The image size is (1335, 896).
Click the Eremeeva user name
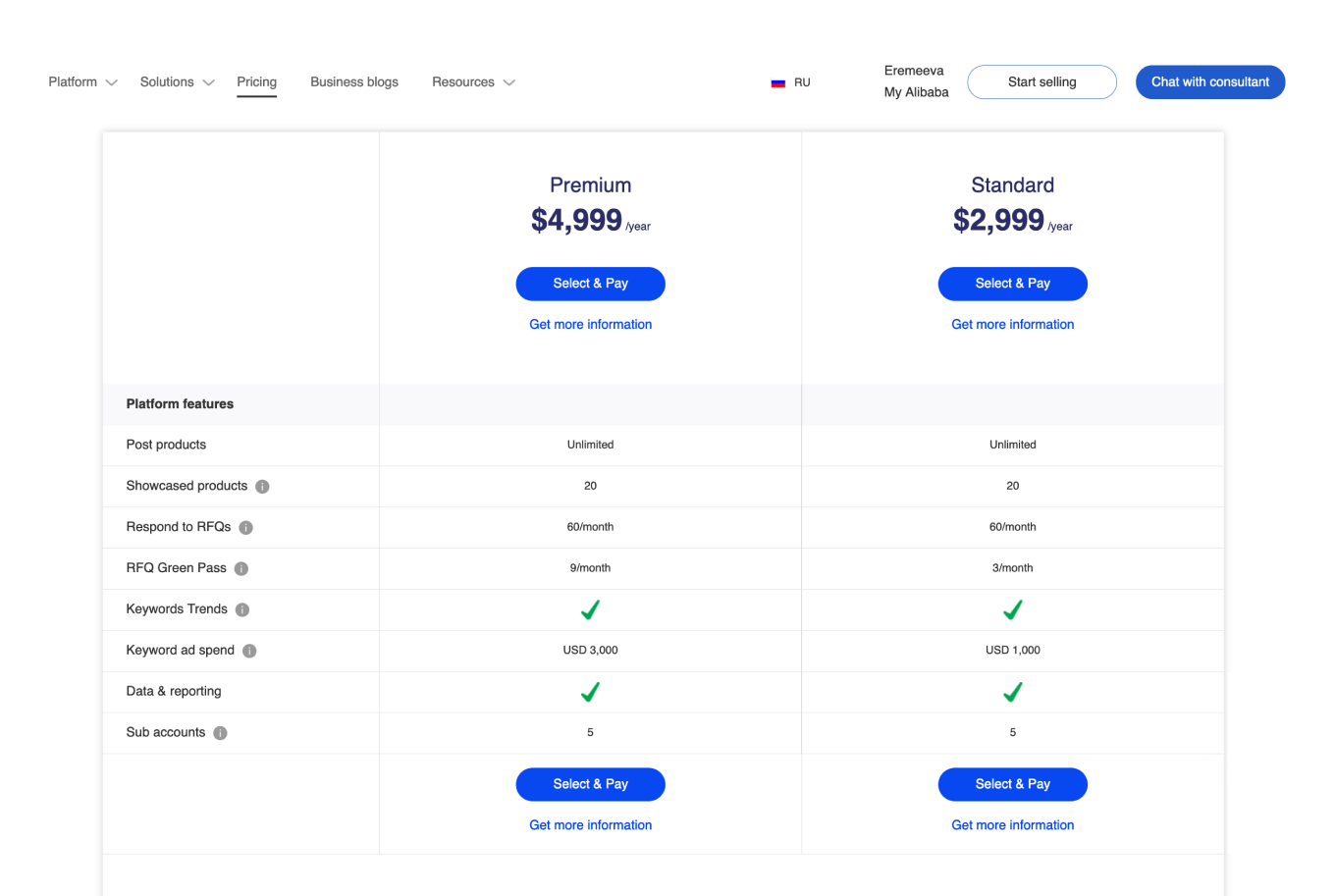914,71
